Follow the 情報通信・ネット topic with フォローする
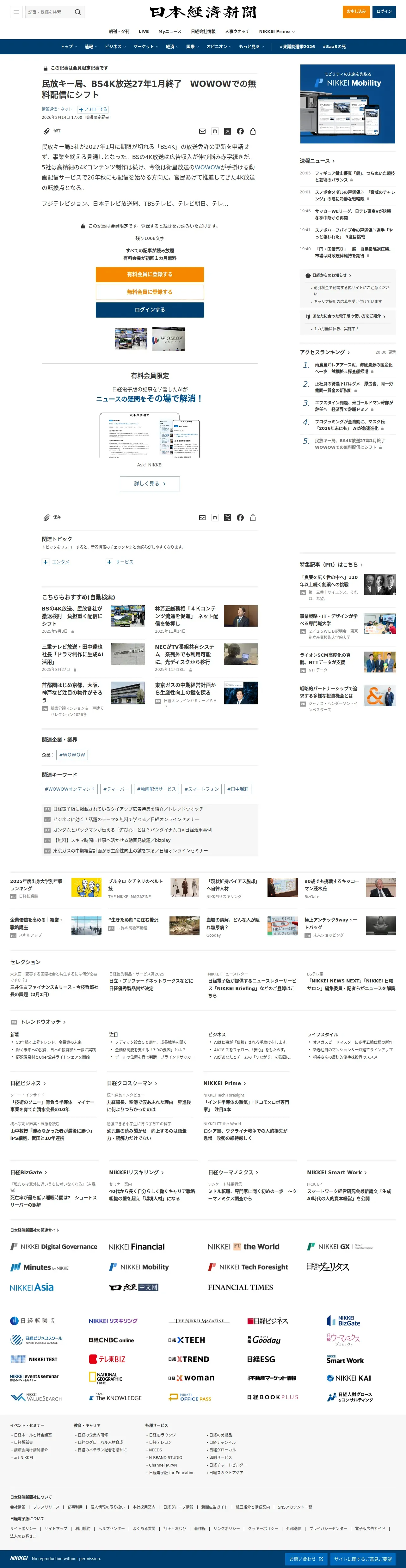Viewport: 406px width, 1568px height. pos(93,110)
